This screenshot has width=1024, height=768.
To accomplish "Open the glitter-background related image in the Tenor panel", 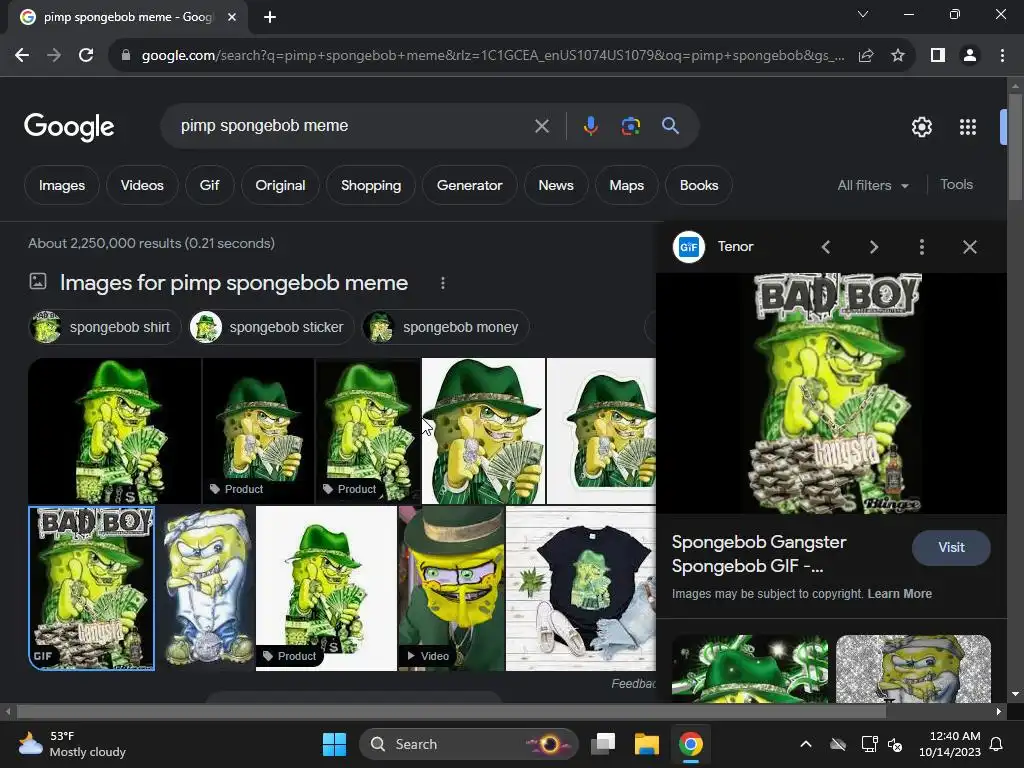I will [x=913, y=668].
